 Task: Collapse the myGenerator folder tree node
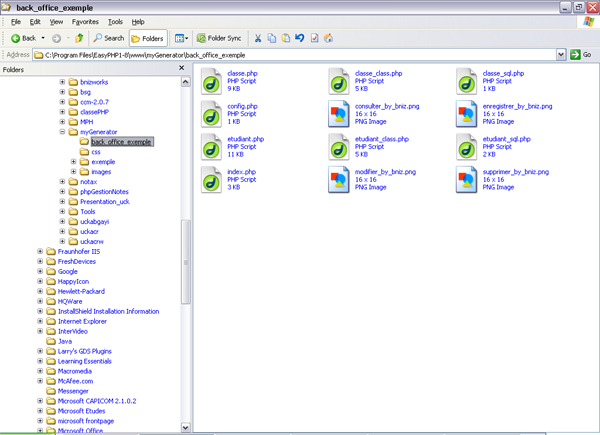[62, 131]
